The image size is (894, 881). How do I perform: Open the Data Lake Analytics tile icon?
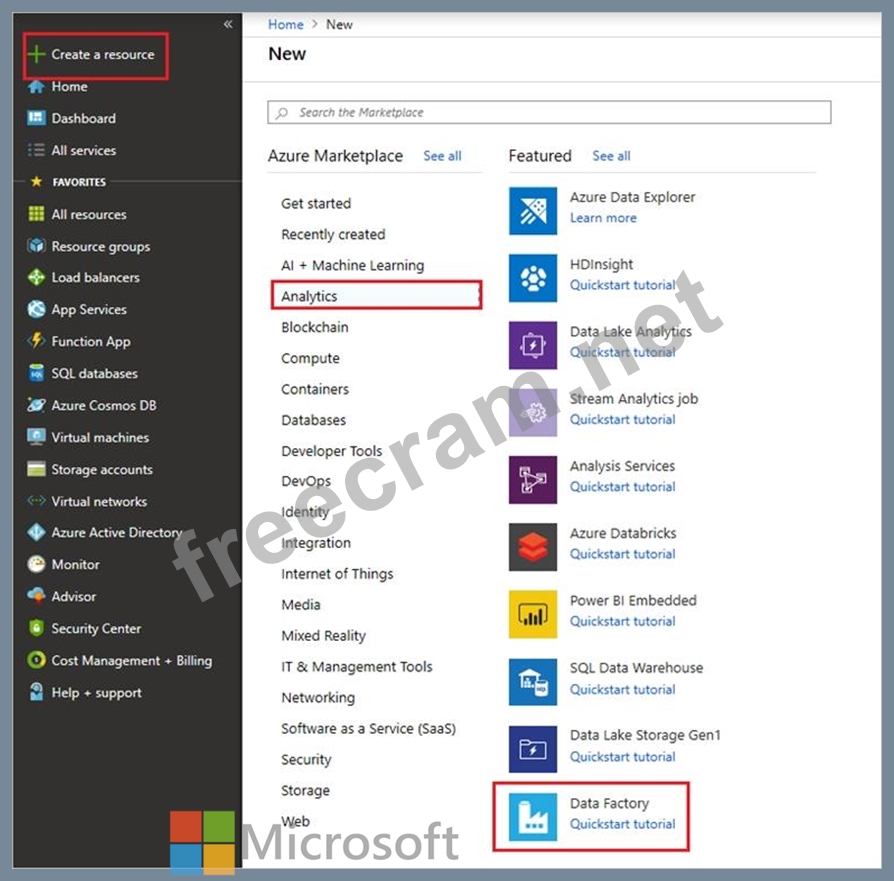(x=533, y=345)
